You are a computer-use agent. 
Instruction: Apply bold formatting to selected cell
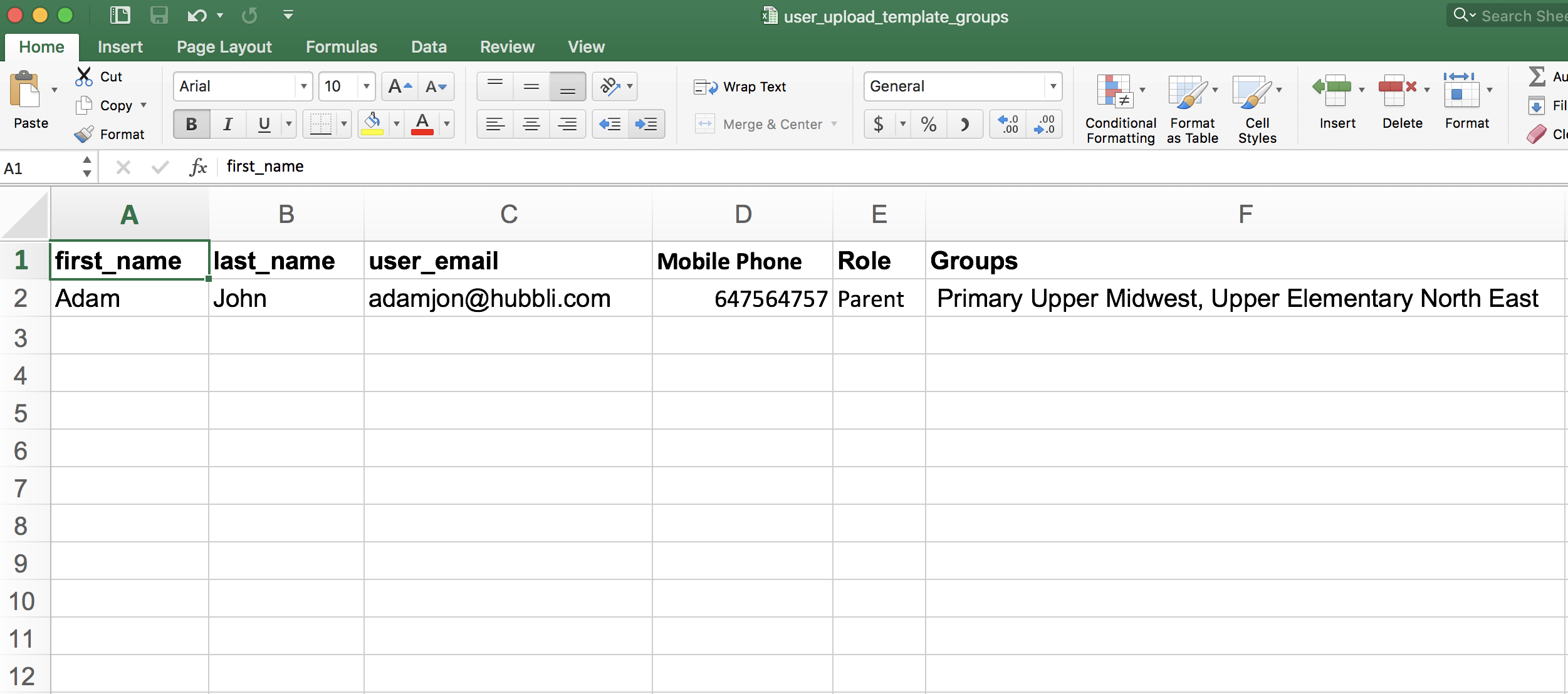[x=190, y=123]
